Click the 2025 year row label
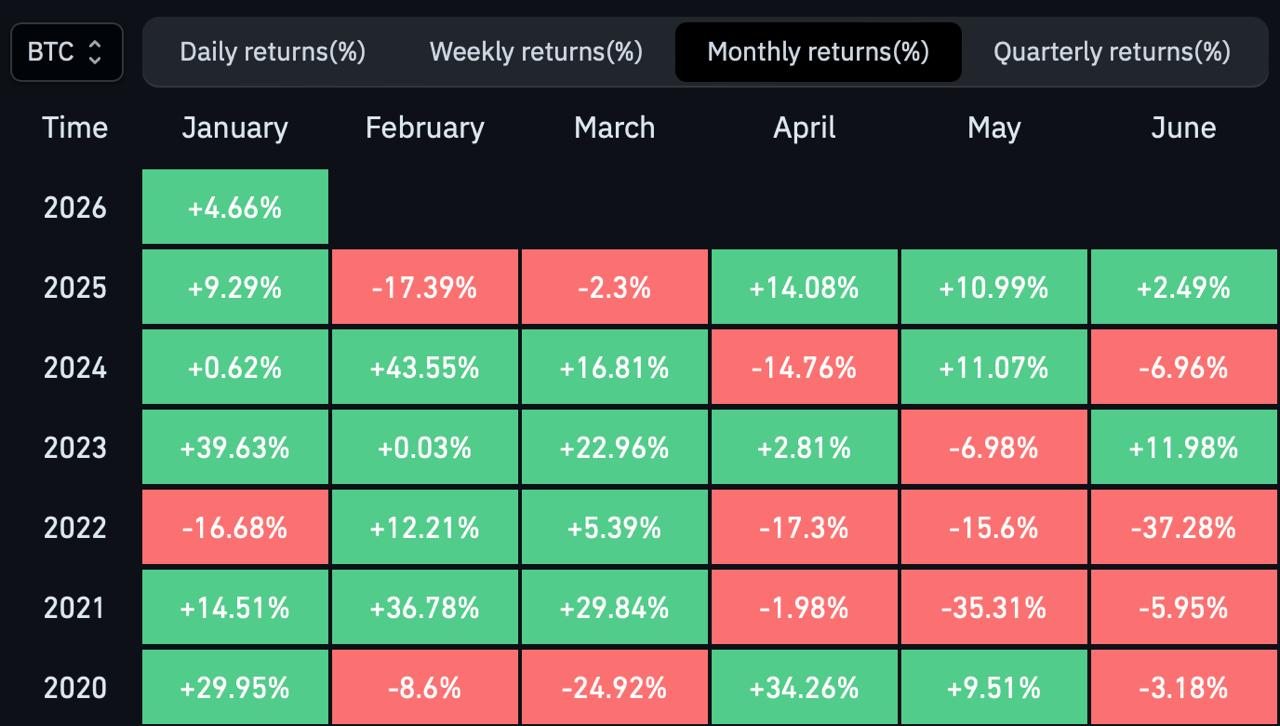This screenshot has height=726, width=1280. pyautogui.click(x=75, y=288)
